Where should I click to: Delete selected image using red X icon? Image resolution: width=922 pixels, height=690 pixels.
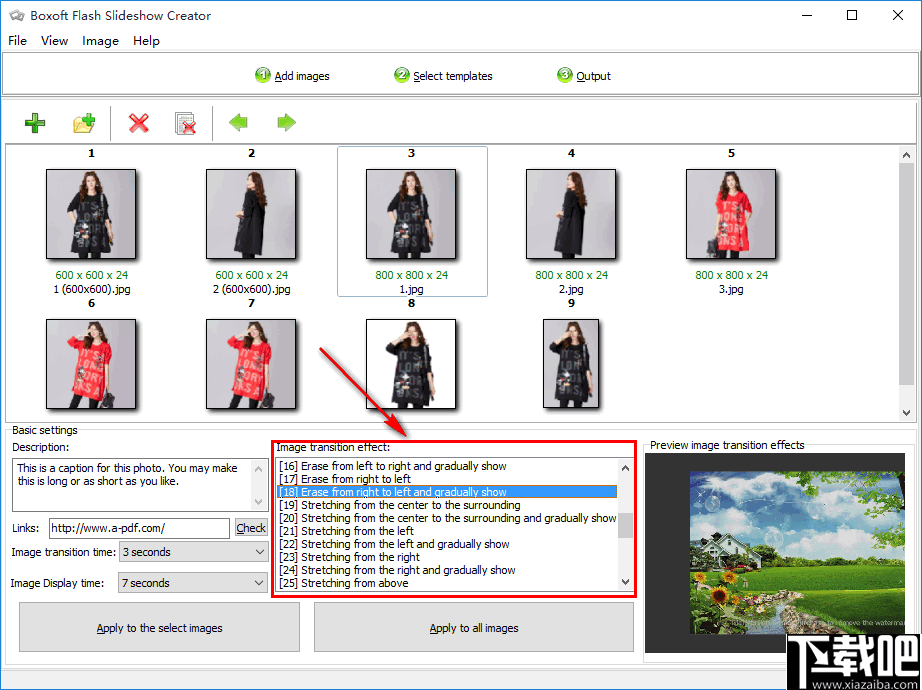138,123
